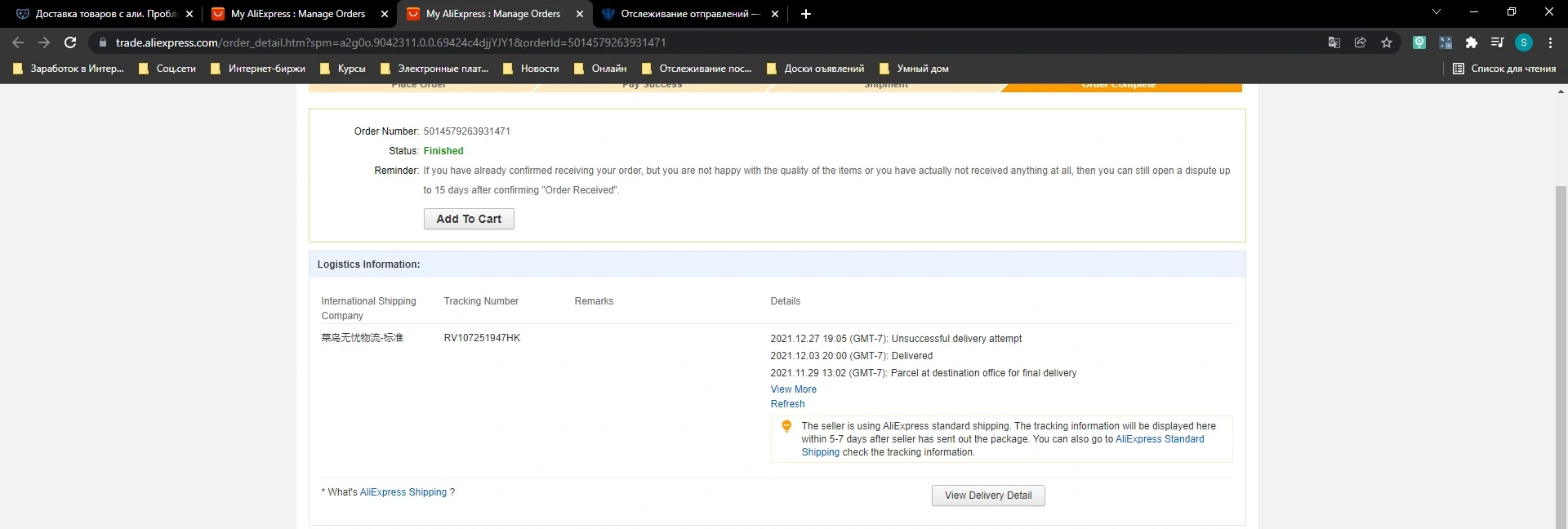The image size is (1568, 529).
Task: Open a new tab with the plus icon
Action: pyautogui.click(x=806, y=14)
